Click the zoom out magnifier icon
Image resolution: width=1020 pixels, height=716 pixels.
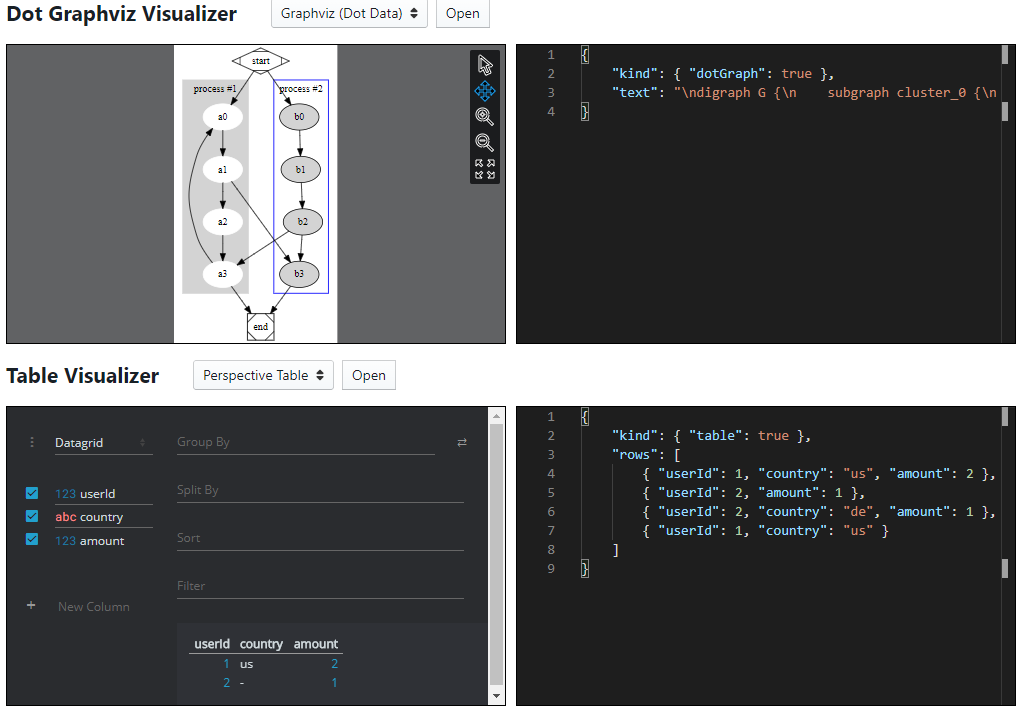coord(485,142)
